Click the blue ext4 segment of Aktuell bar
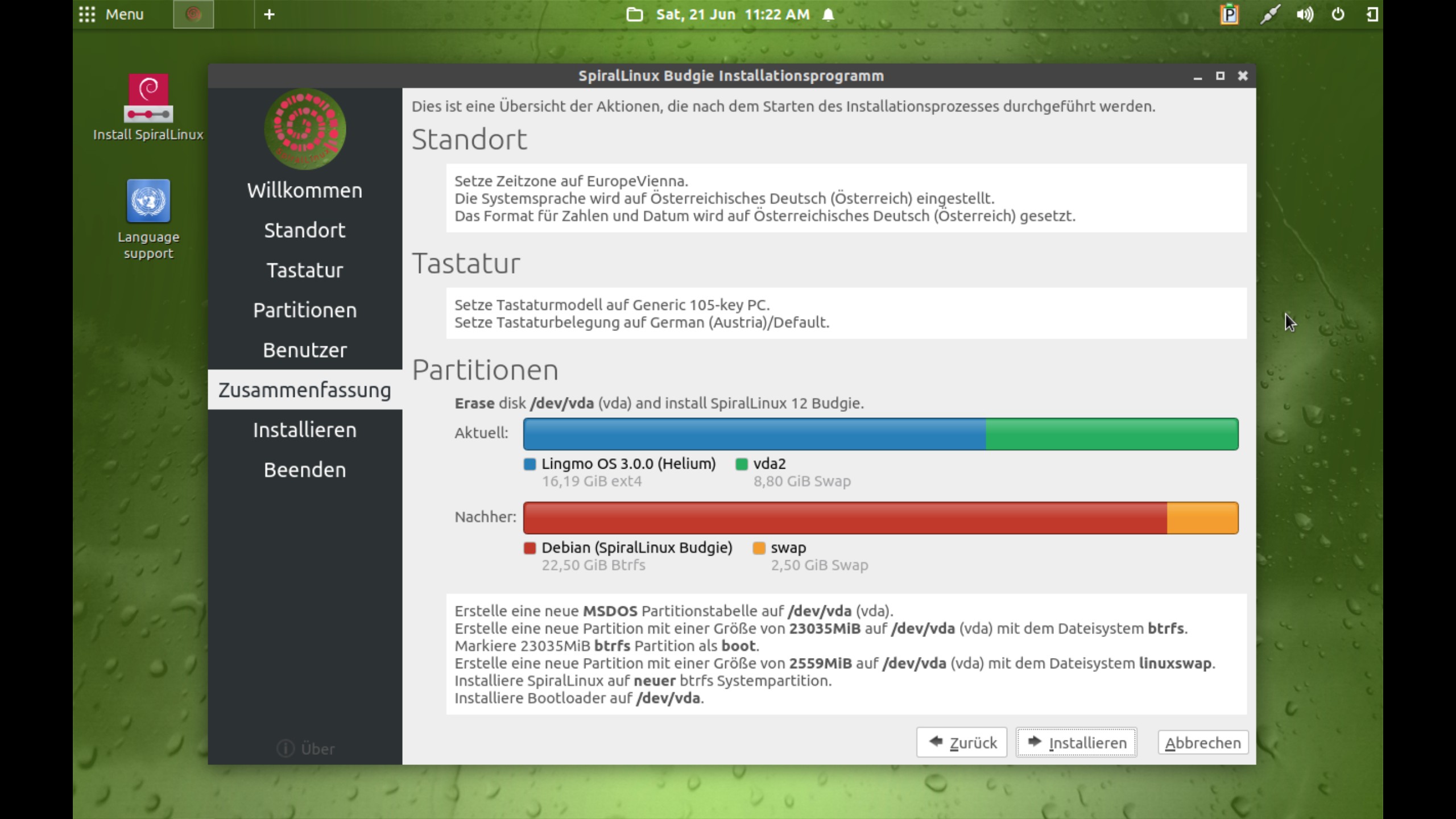The height and width of the screenshot is (819, 1456). (x=754, y=434)
